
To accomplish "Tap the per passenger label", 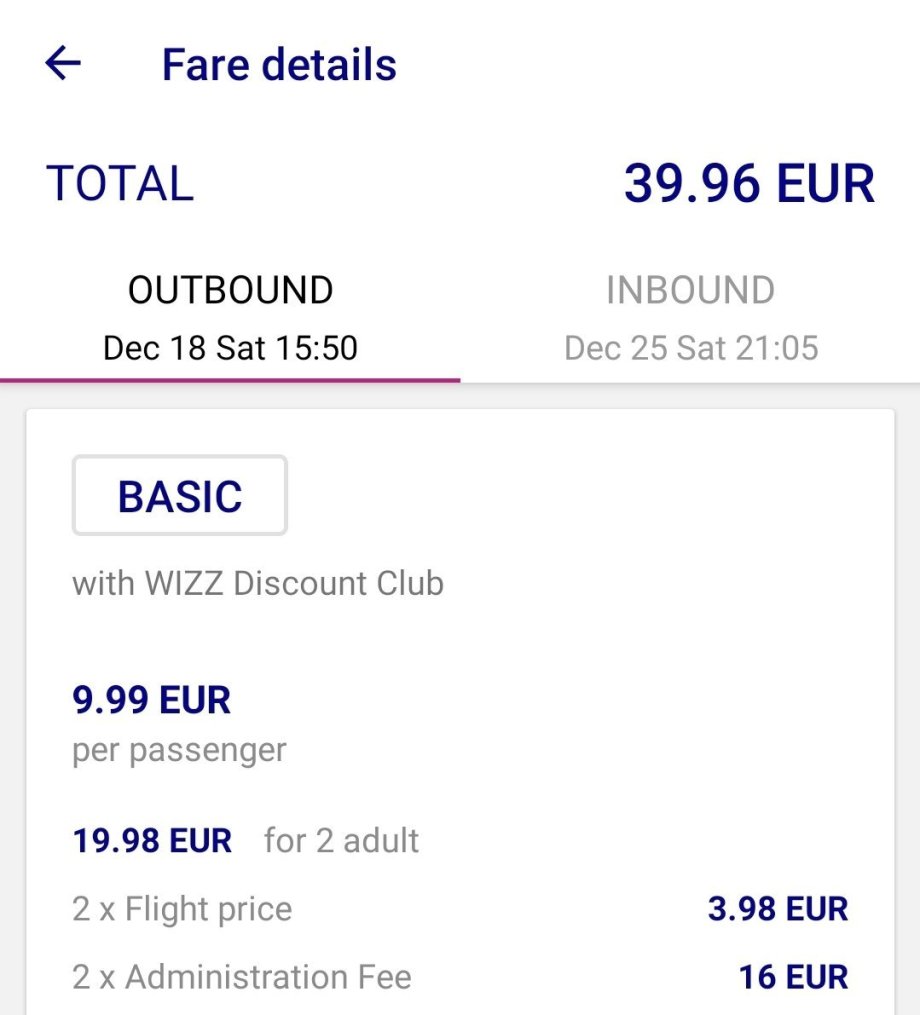I will [x=179, y=750].
